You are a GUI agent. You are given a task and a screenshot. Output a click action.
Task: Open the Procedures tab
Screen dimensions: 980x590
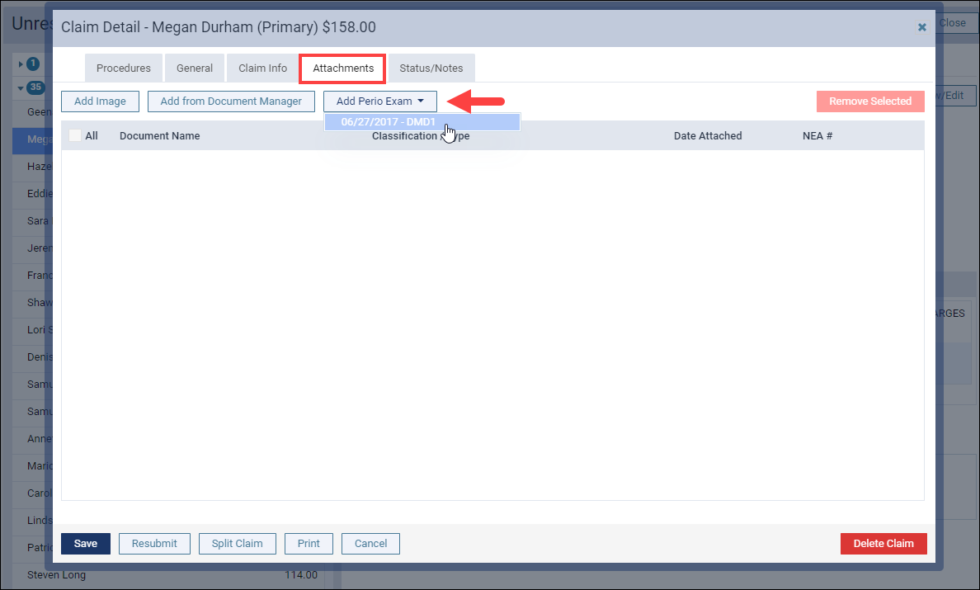(123, 68)
